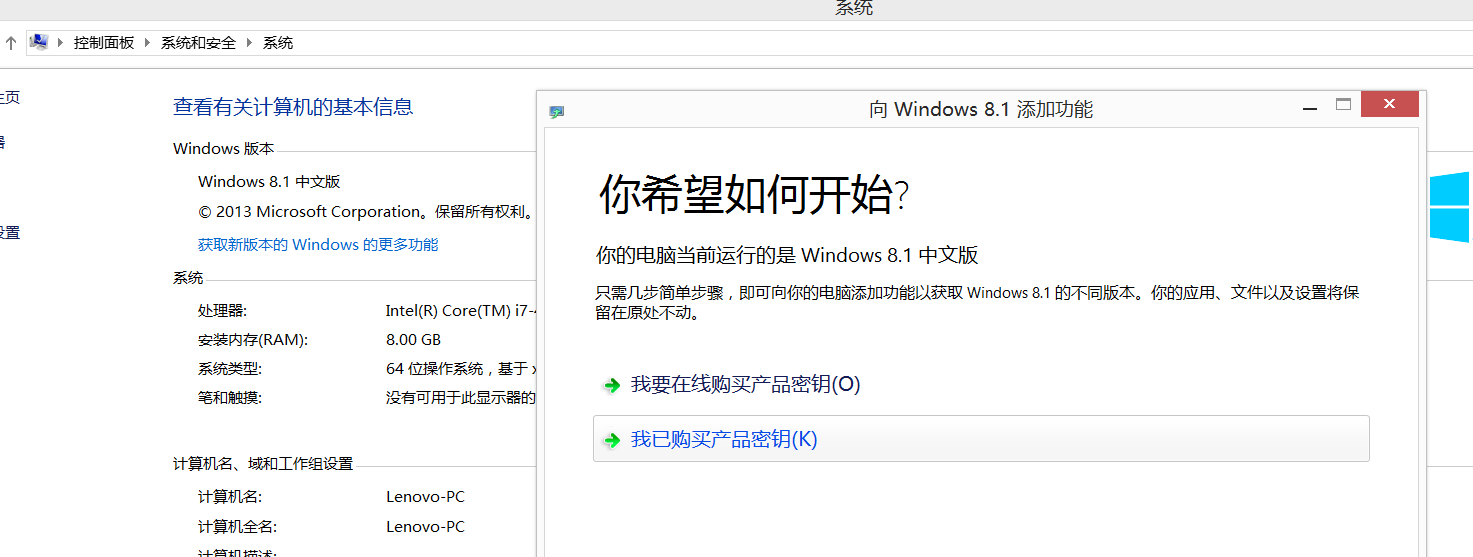Viewport: 1473px width, 557px height.
Task: Choose 我已购买产品密钥(K)
Action: 981,439
